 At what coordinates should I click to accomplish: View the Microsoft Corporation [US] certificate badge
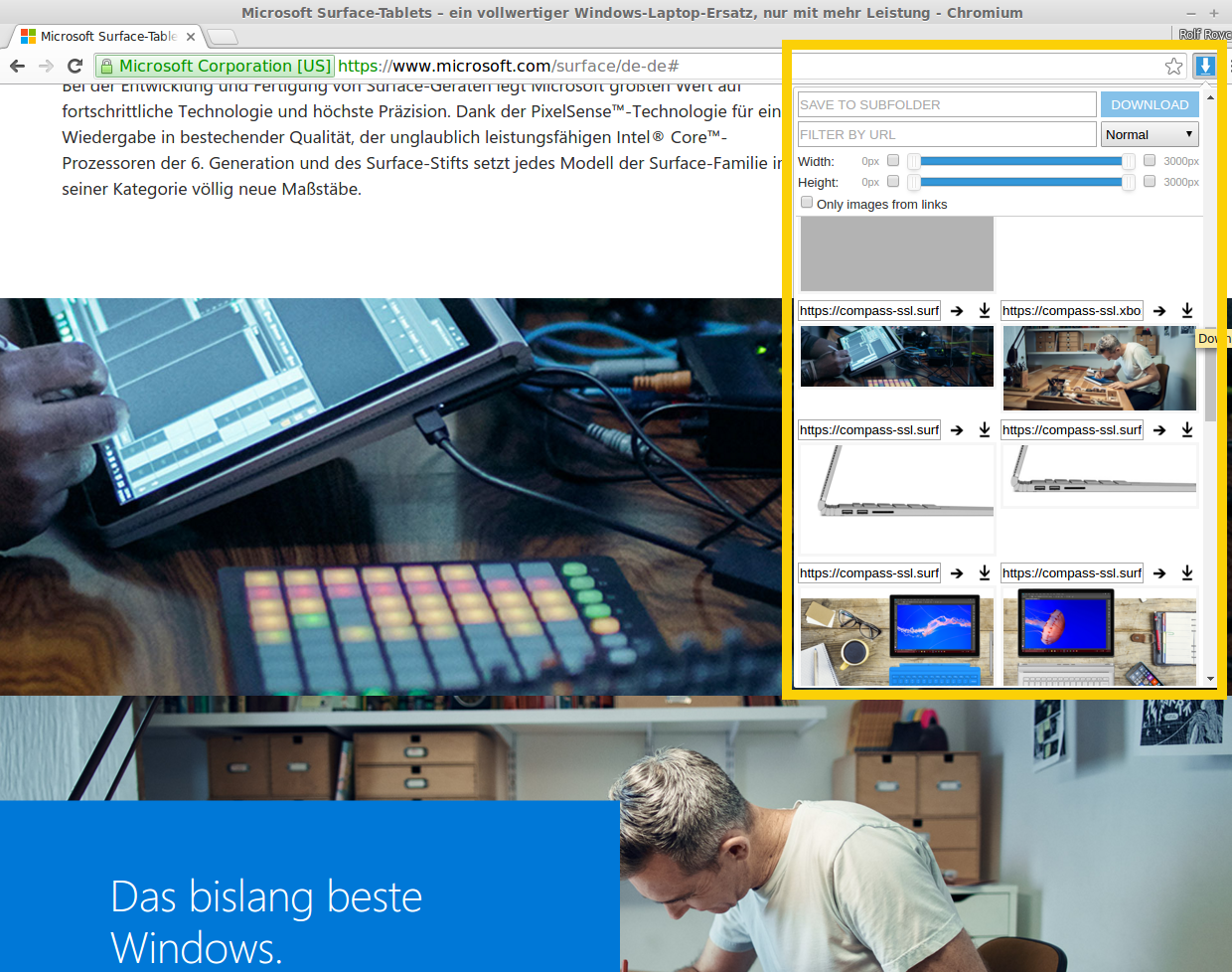pos(216,66)
